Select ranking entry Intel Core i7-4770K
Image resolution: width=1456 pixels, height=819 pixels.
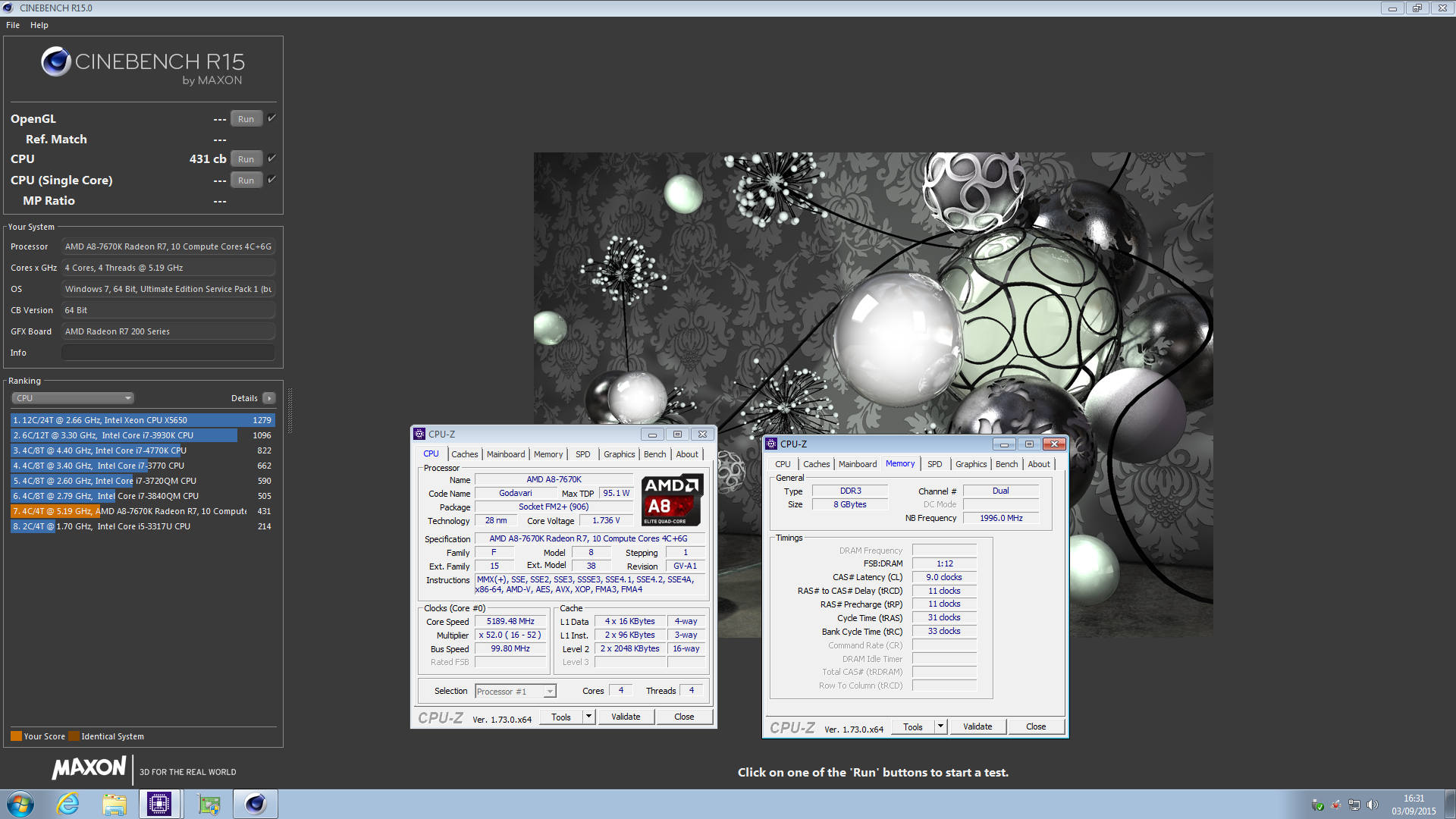(x=143, y=450)
